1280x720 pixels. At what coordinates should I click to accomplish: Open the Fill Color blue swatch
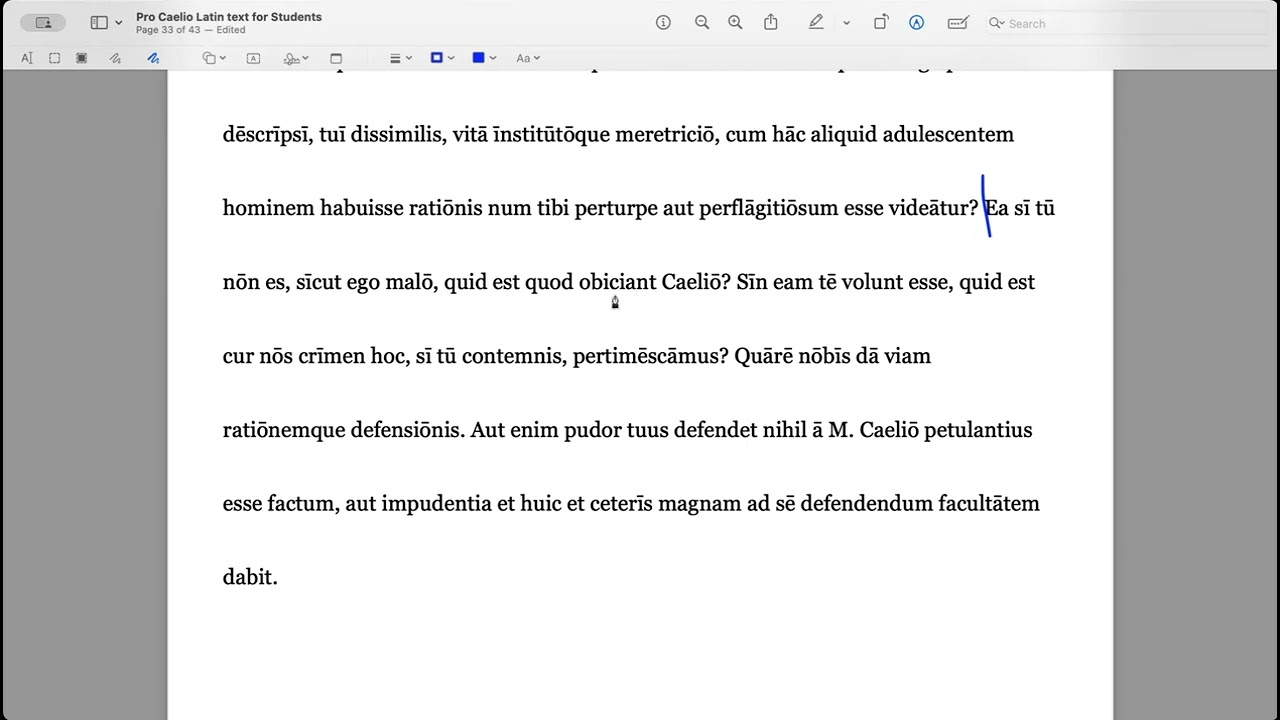click(485, 58)
